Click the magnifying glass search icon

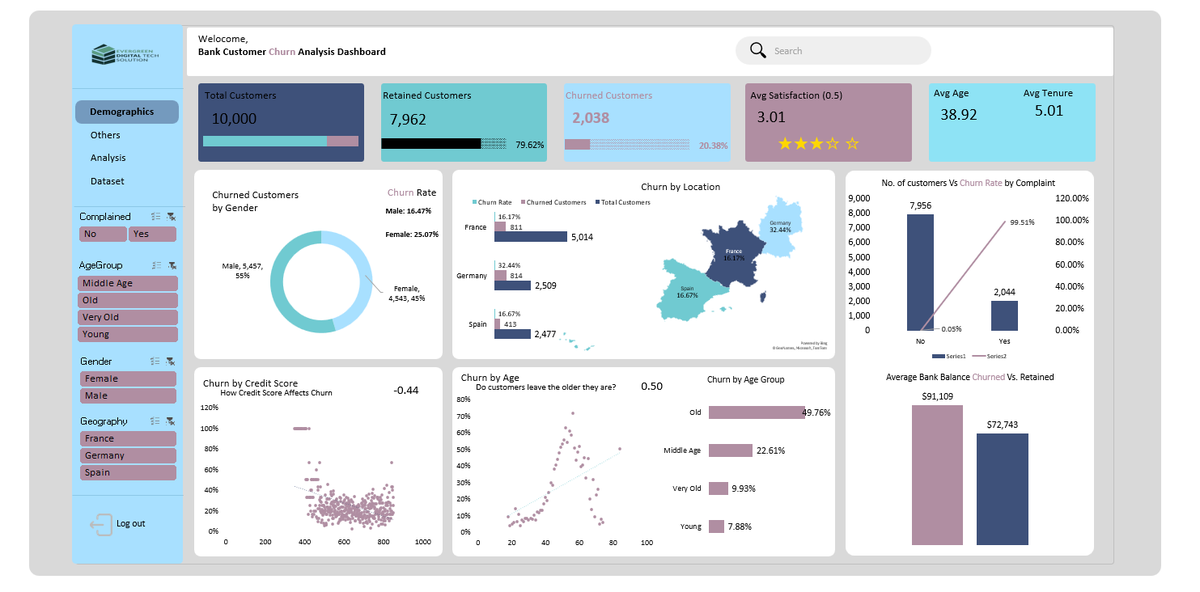(757, 51)
